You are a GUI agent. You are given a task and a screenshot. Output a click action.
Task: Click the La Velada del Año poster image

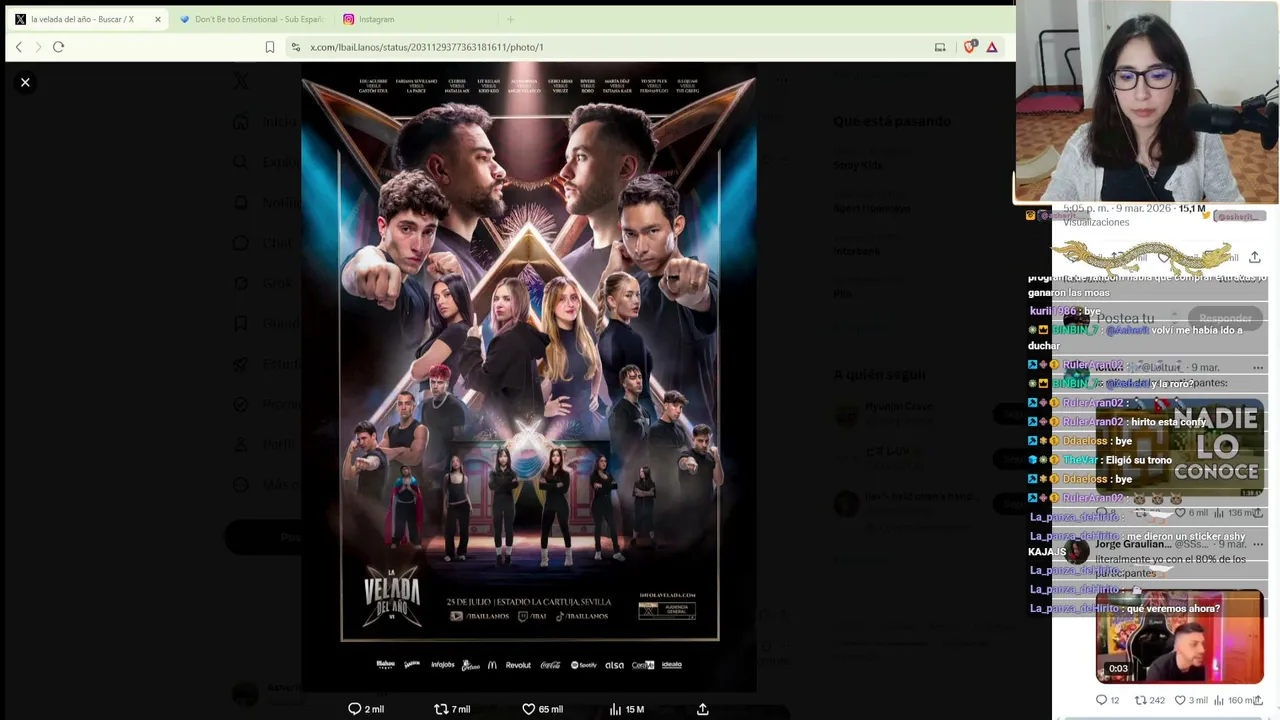(x=529, y=378)
